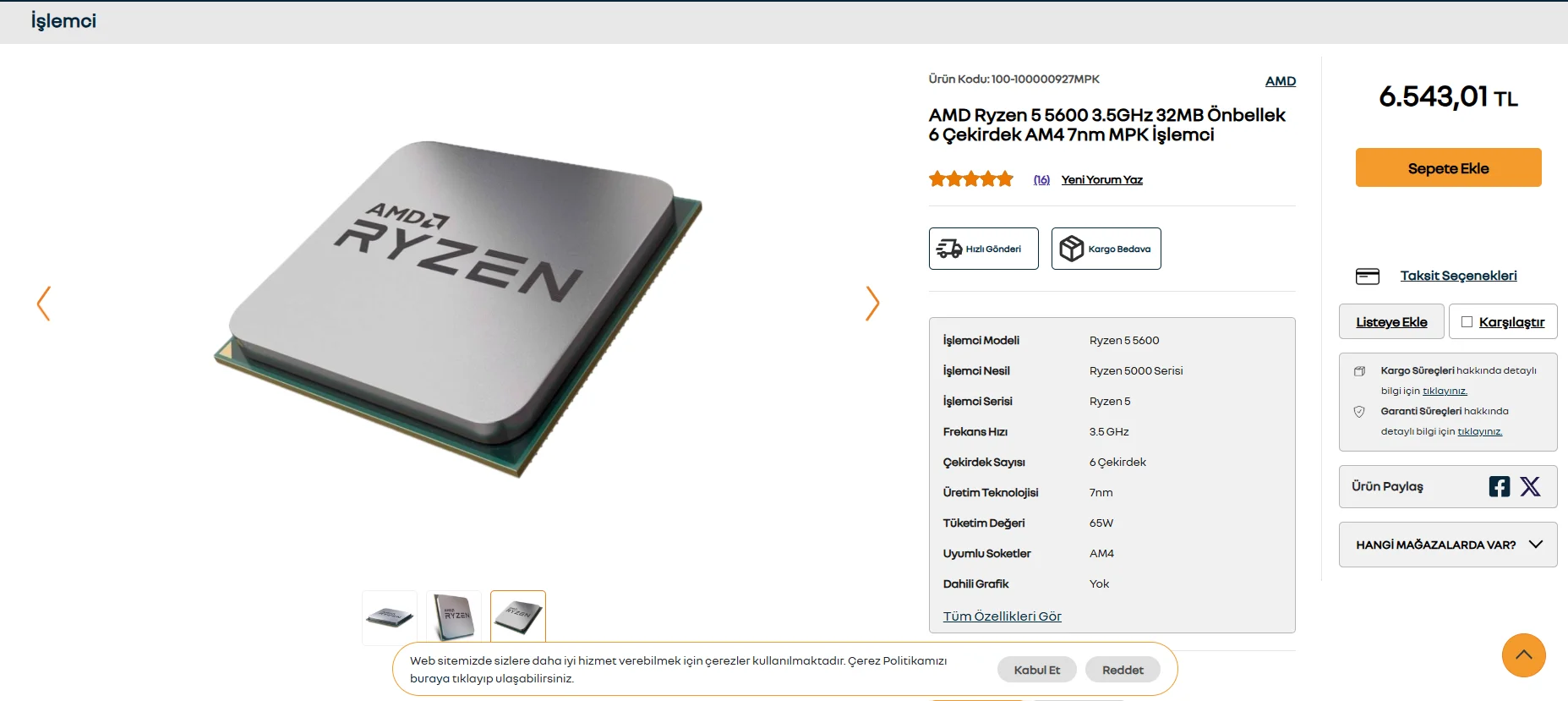Click Listeye Ekle button
This screenshot has height=701, width=1568.
click(x=1391, y=321)
